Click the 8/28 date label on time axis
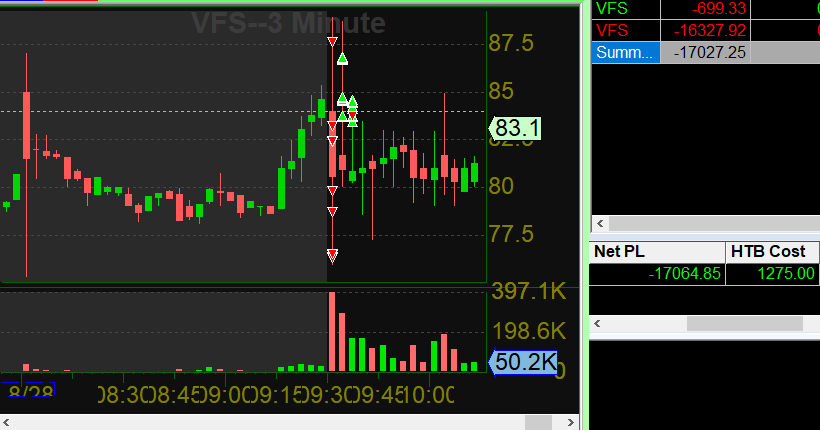The height and width of the screenshot is (430, 820). tap(30, 391)
